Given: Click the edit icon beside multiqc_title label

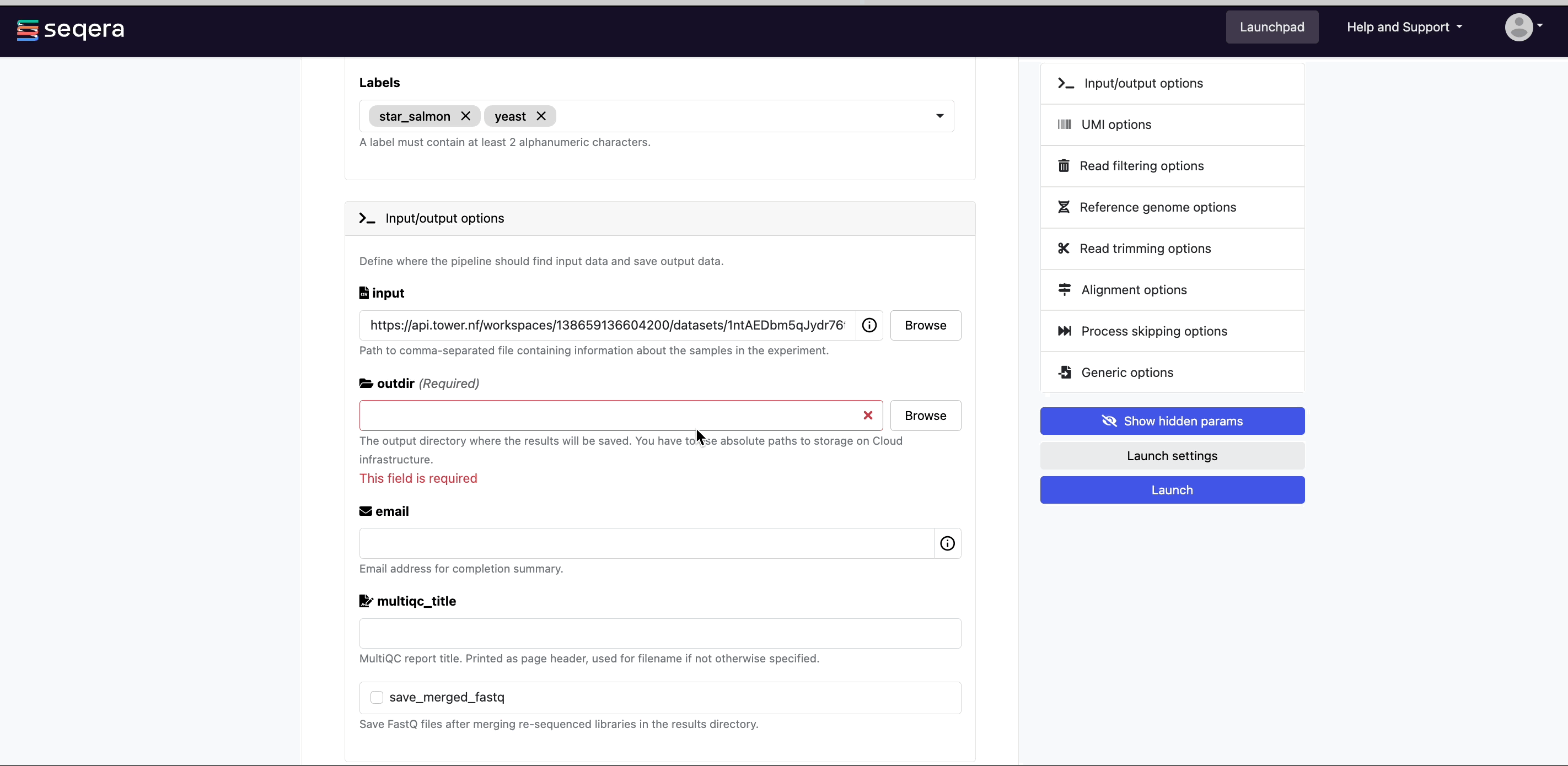Looking at the screenshot, I should tap(366, 601).
